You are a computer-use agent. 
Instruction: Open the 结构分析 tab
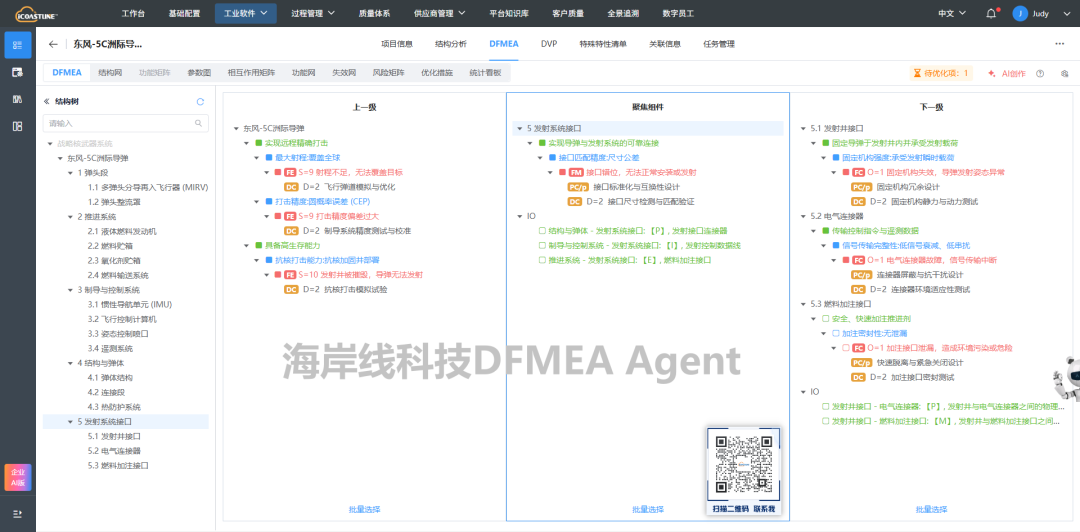[x=450, y=44]
